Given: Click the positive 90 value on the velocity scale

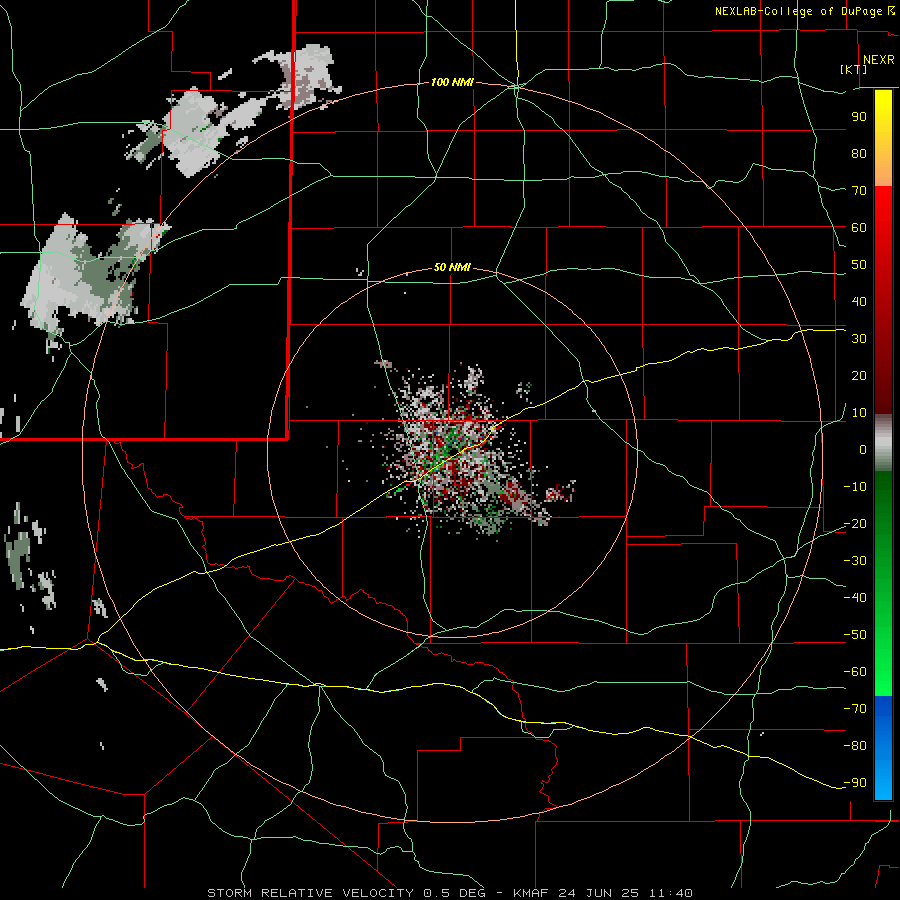Looking at the screenshot, I should point(859,117).
